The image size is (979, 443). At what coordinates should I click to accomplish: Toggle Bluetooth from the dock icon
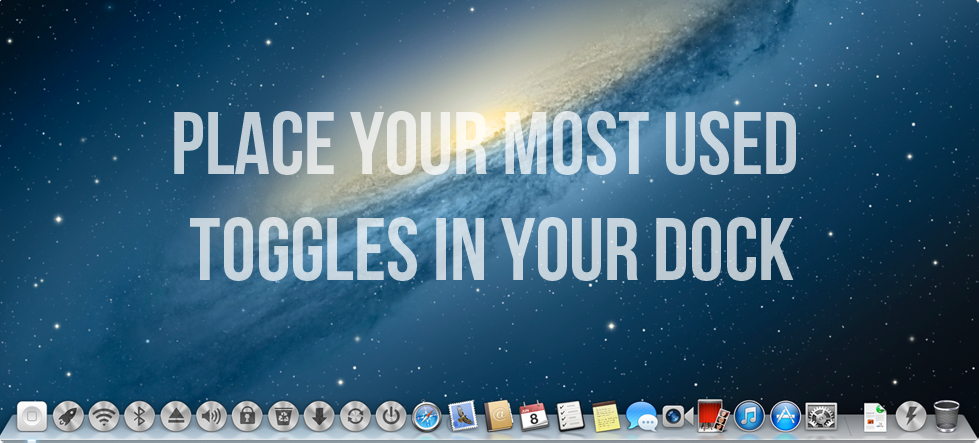click(x=140, y=416)
